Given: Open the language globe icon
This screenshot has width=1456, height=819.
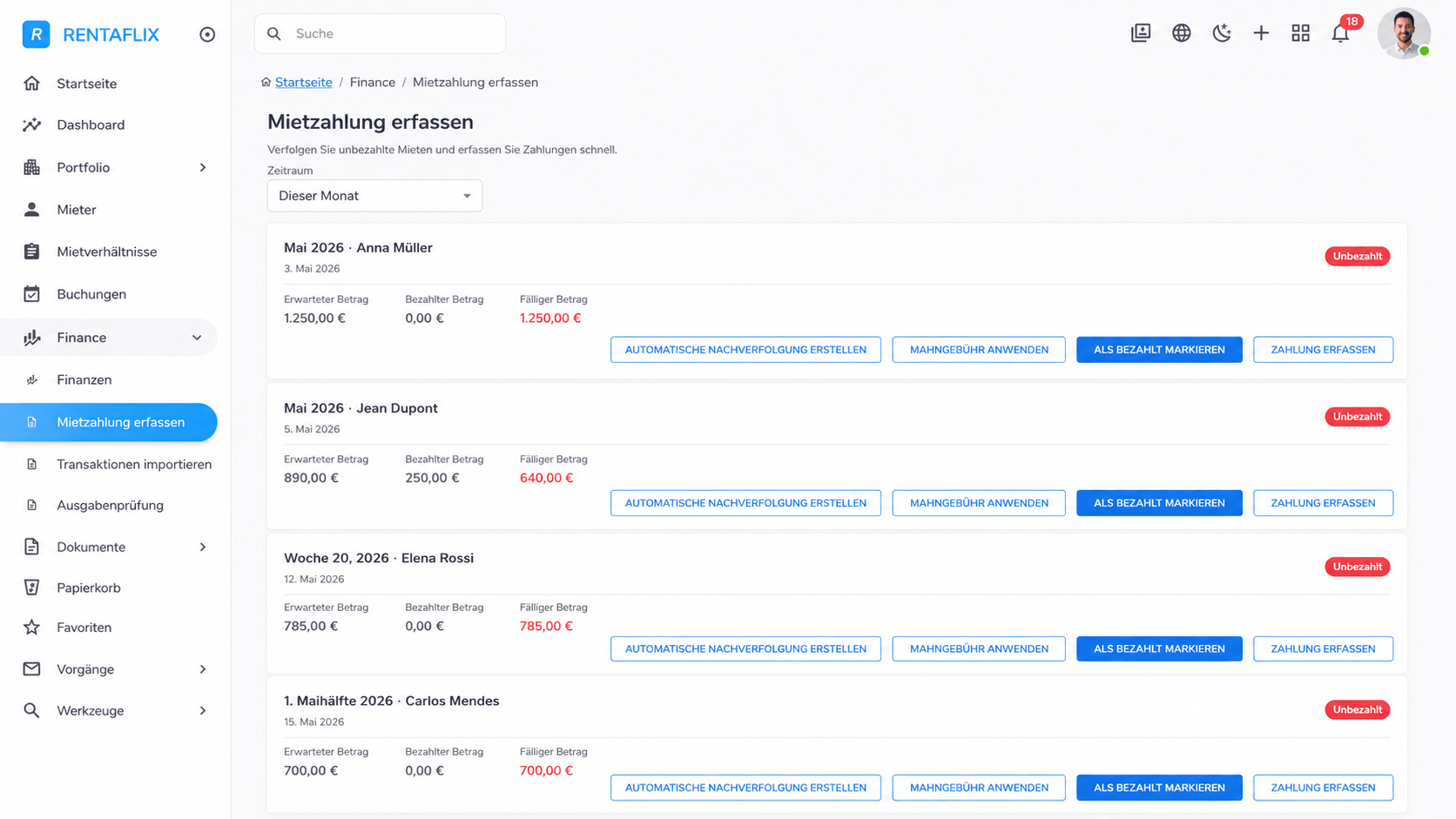Looking at the screenshot, I should click(1181, 33).
